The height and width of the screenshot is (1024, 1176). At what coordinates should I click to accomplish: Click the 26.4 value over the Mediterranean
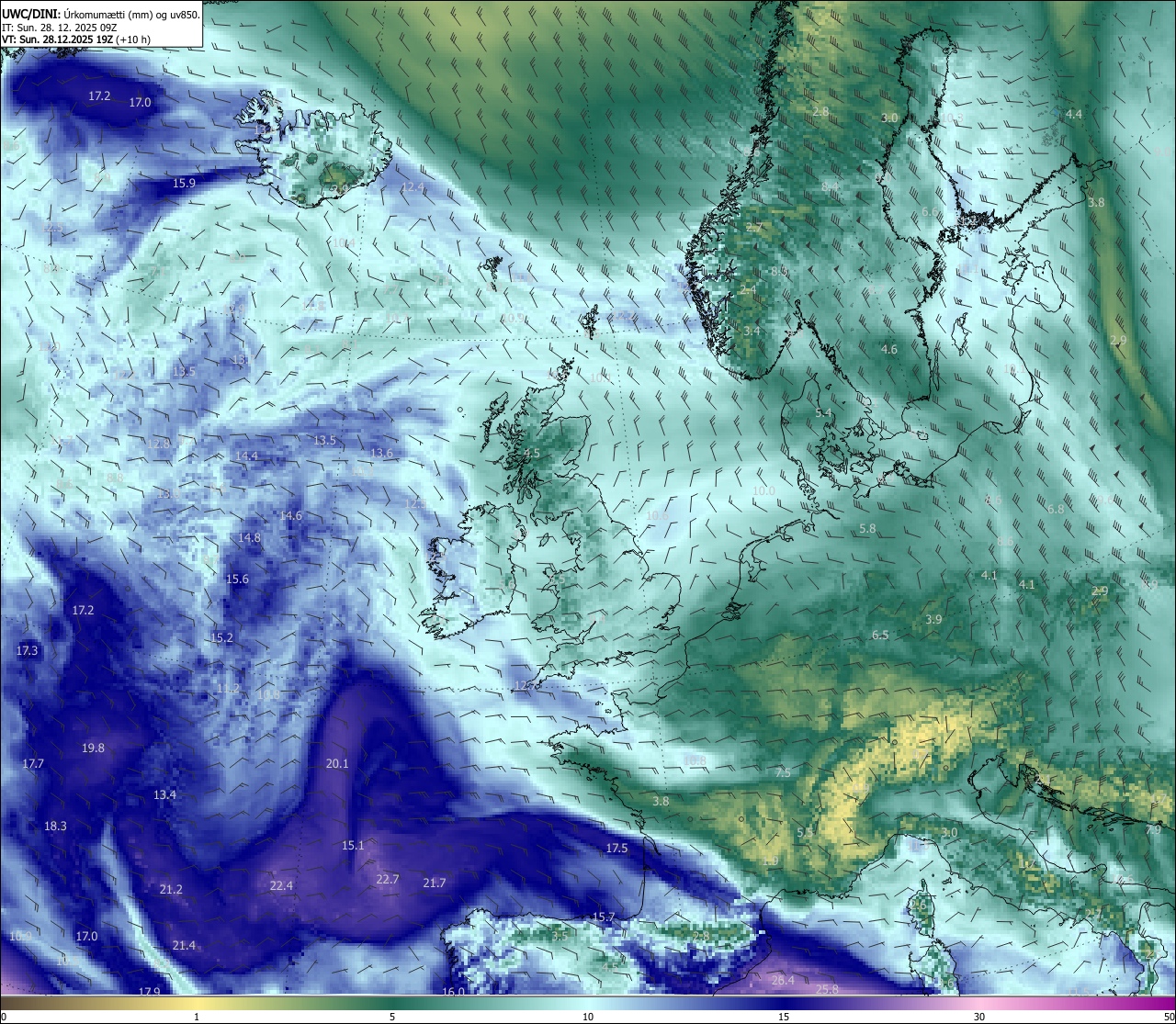783,980
